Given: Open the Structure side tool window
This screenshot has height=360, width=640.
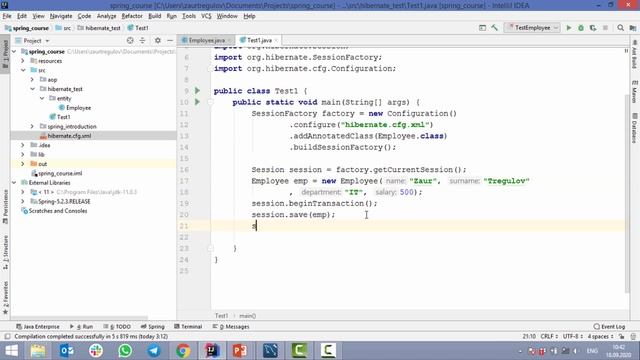Looking at the screenshot, I should click(x=5, y=252).
